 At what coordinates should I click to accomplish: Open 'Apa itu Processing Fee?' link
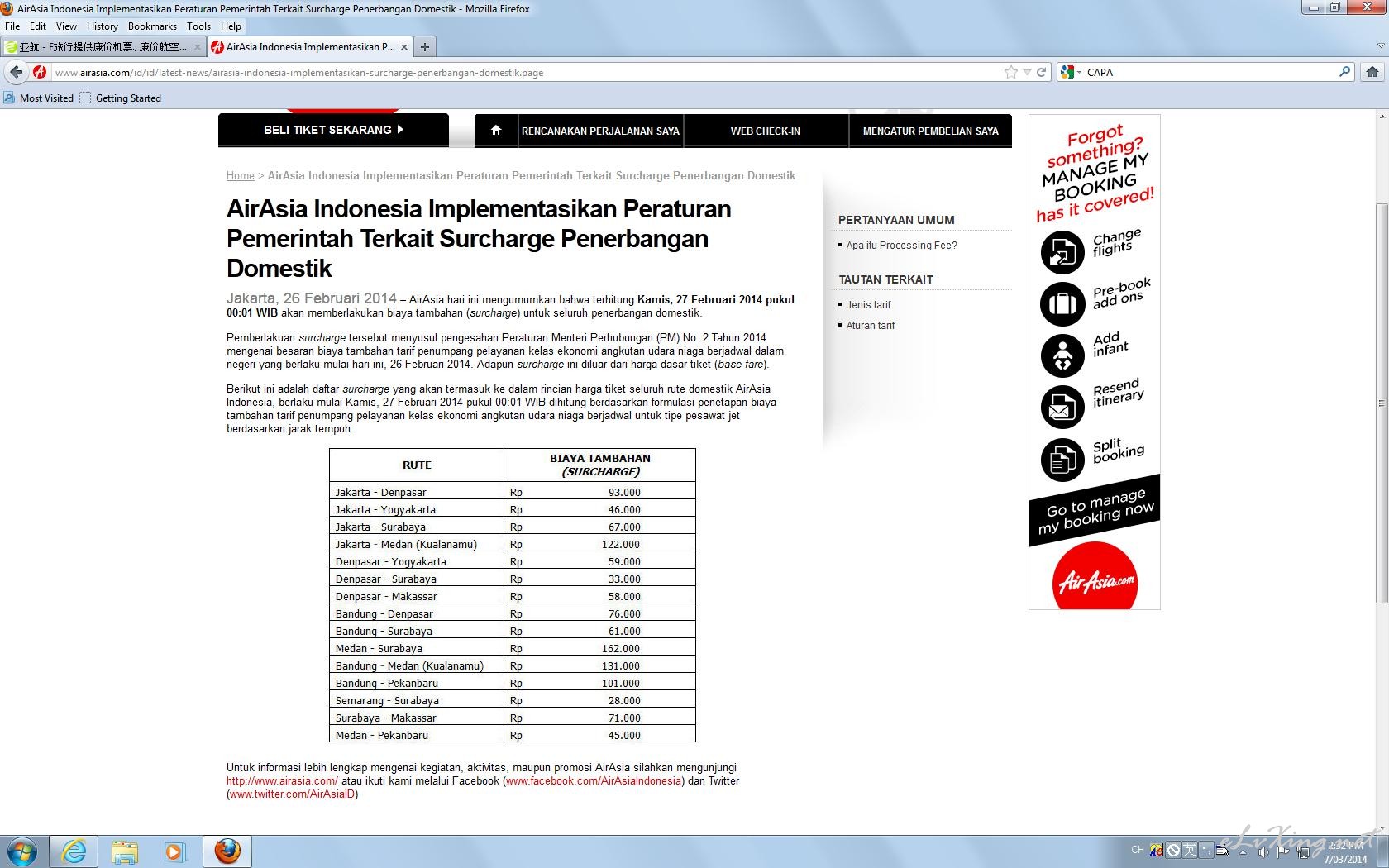coord(902,245)
